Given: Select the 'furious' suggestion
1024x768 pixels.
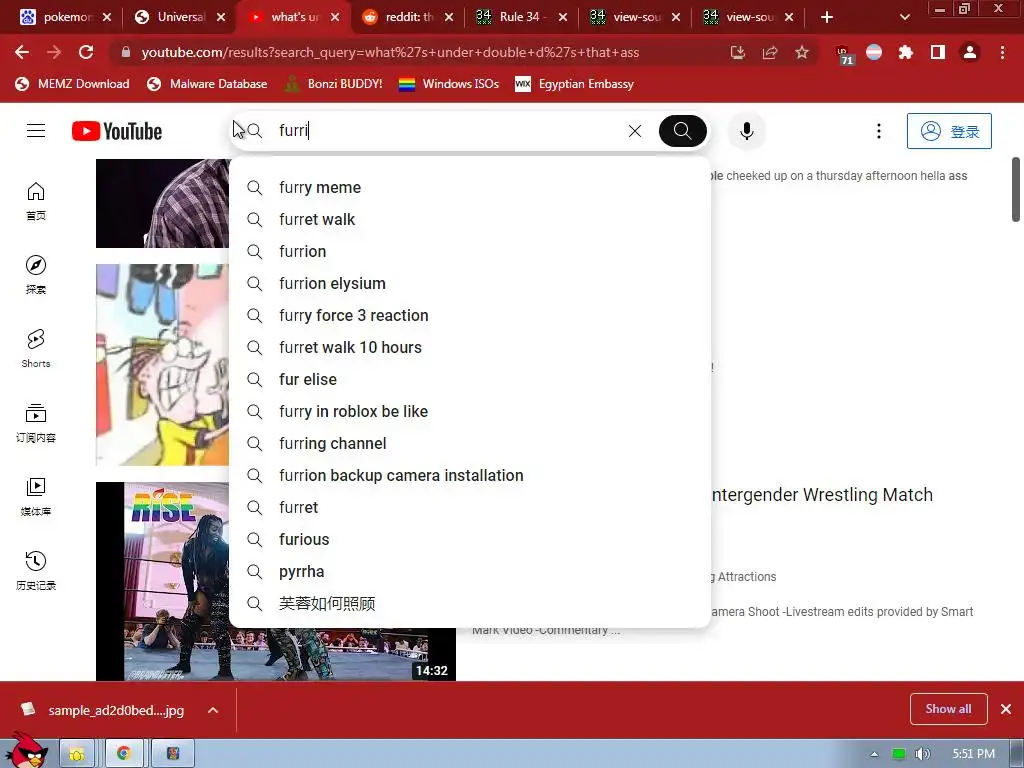Looking at the screenshot, I should coord(470,539).
